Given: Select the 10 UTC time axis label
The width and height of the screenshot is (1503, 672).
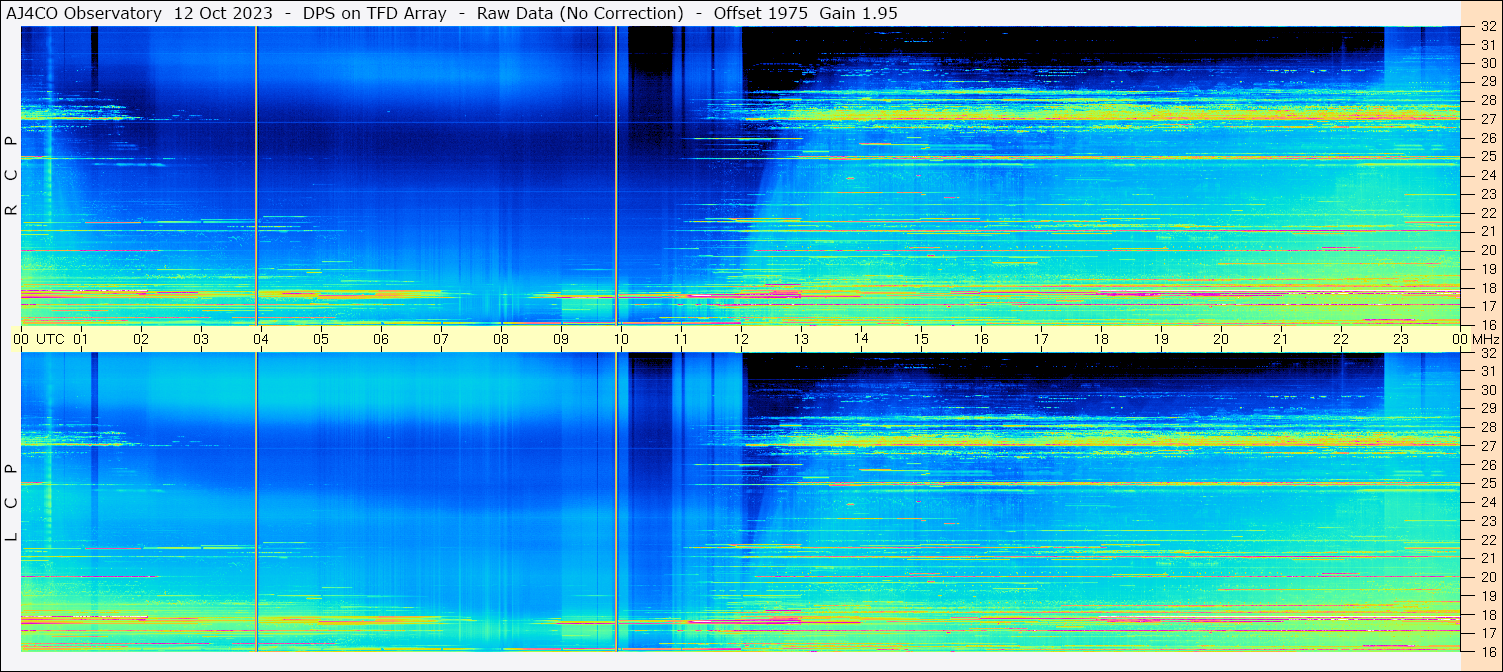Looking at the screenshot, I should (x=620, y=339).
